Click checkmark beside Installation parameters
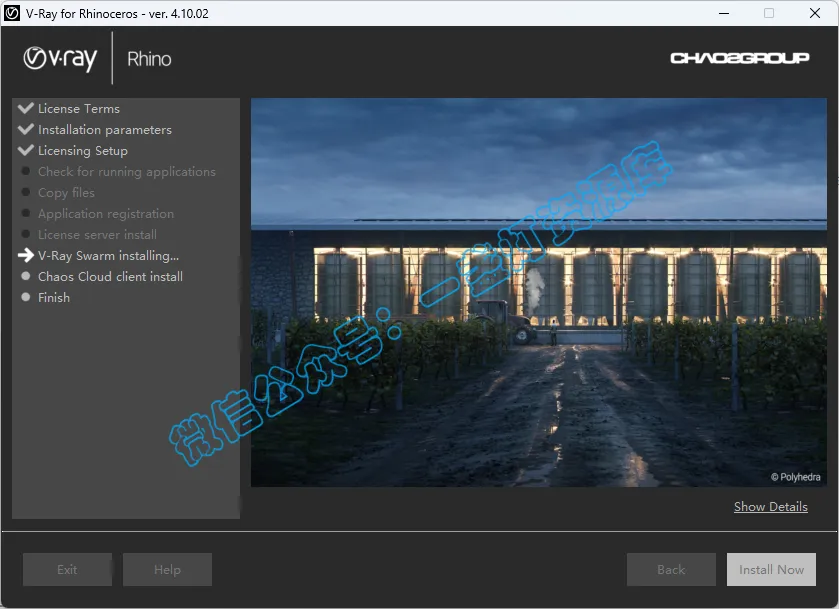Screen dimensions: 839x609 point(26,130)
